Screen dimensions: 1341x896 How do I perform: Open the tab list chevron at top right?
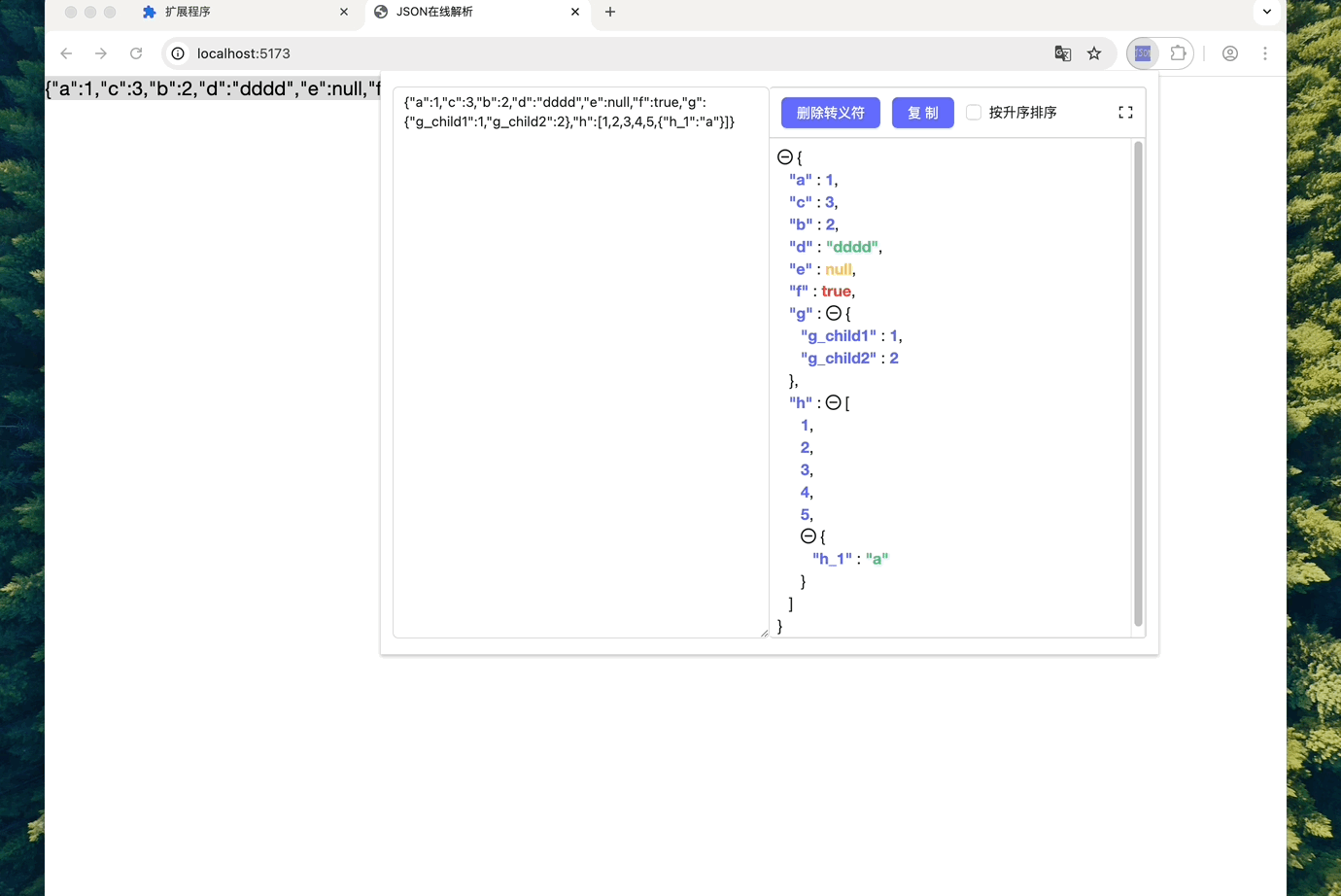coord(1266,12)
